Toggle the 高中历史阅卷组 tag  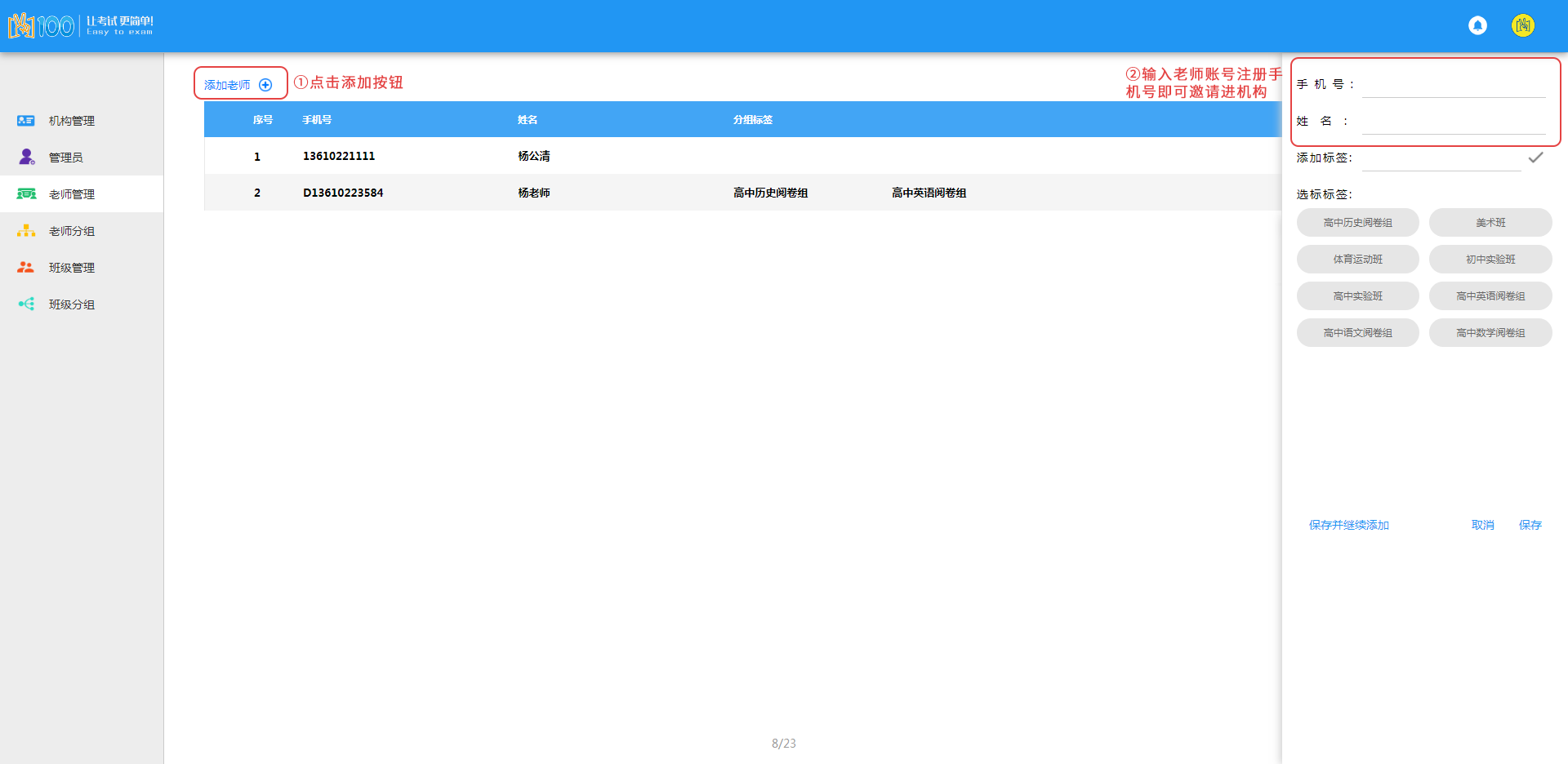click(x=1357, y=223)
